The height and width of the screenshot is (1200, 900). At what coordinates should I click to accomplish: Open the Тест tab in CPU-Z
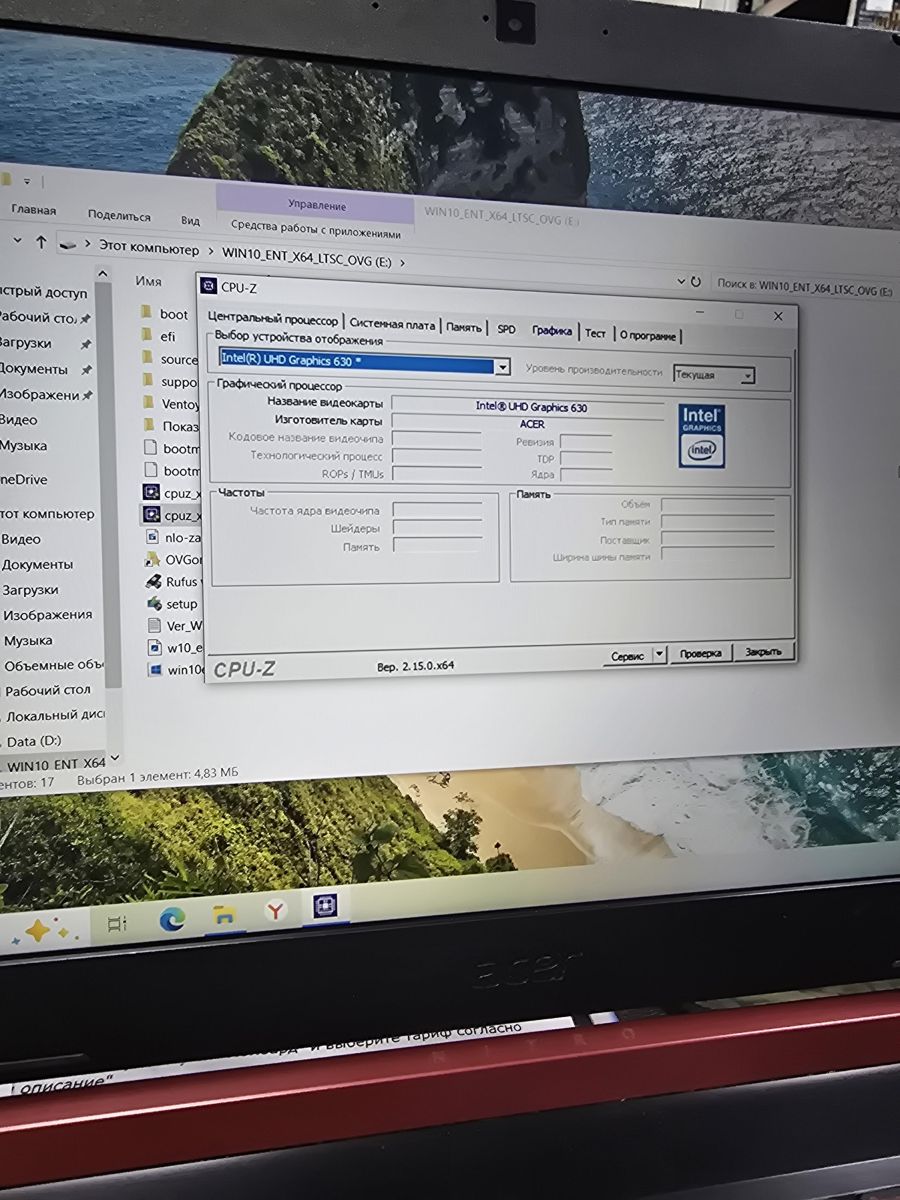(595, 333)
